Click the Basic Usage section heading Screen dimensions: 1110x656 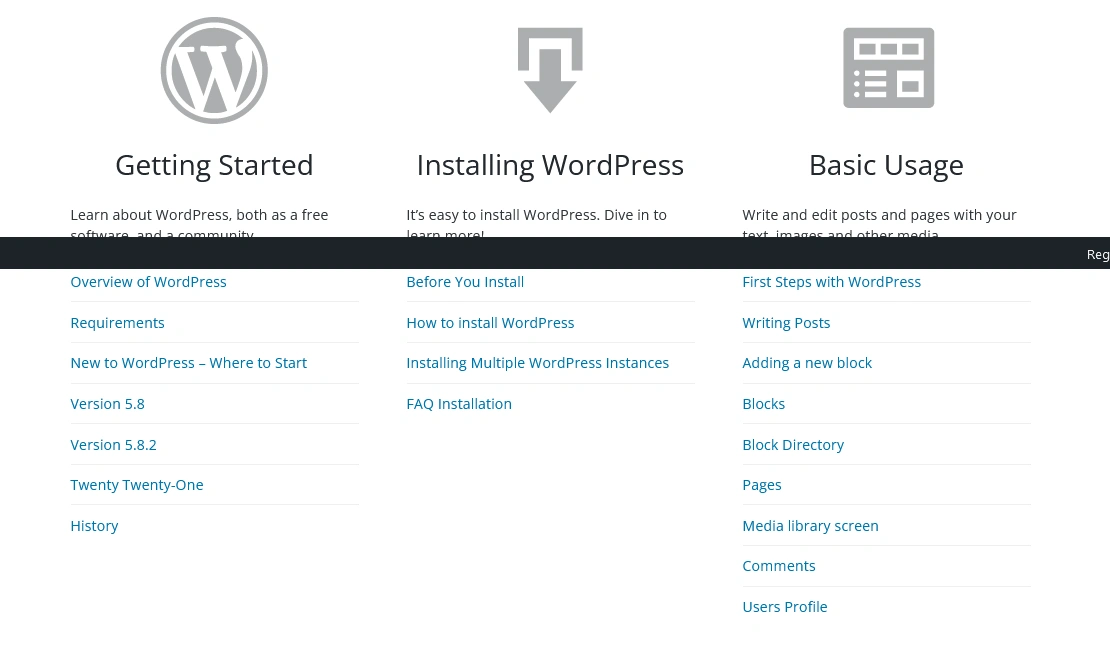coord(886,164)
